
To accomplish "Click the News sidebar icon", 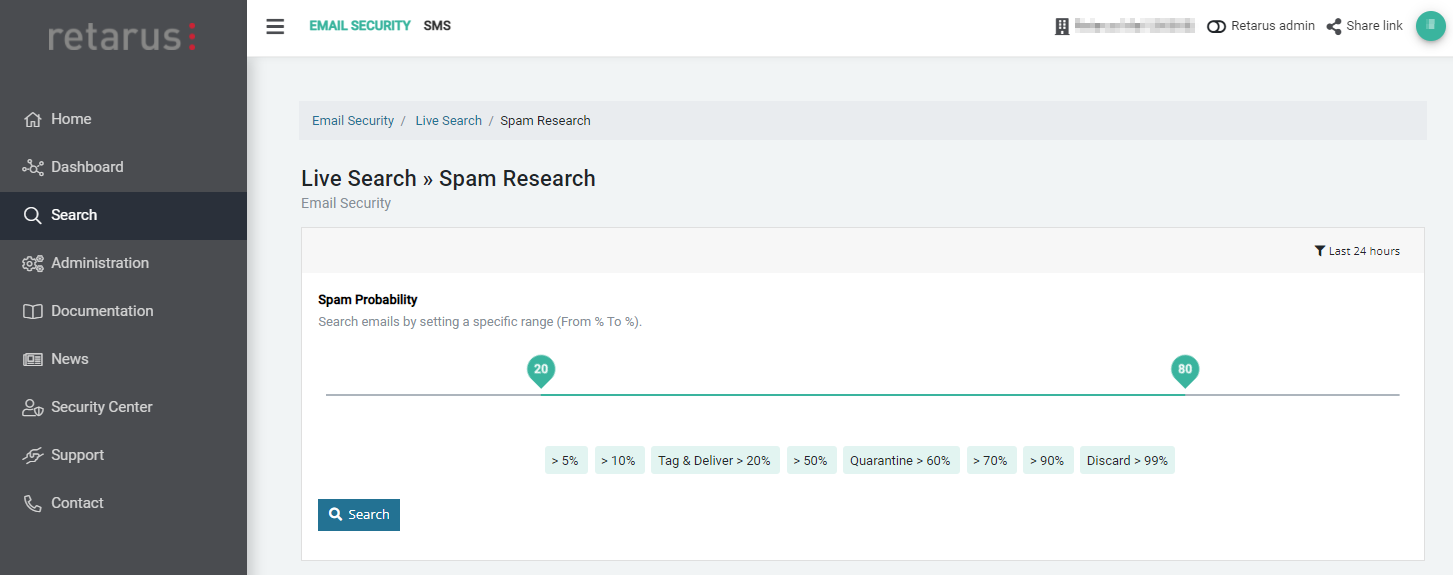I will coord(33,359).
